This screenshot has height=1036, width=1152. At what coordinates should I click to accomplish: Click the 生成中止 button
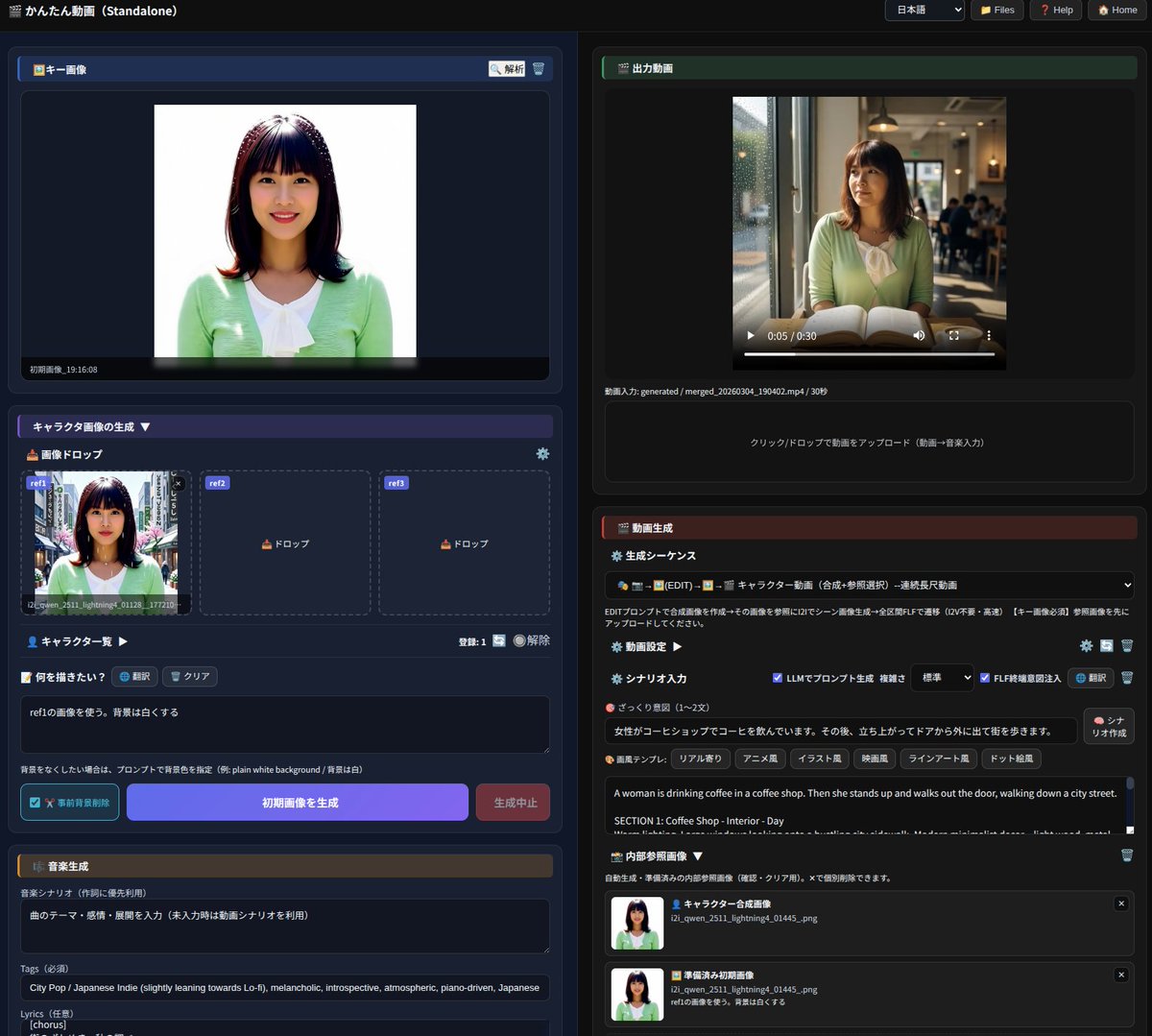click(513, 803)
